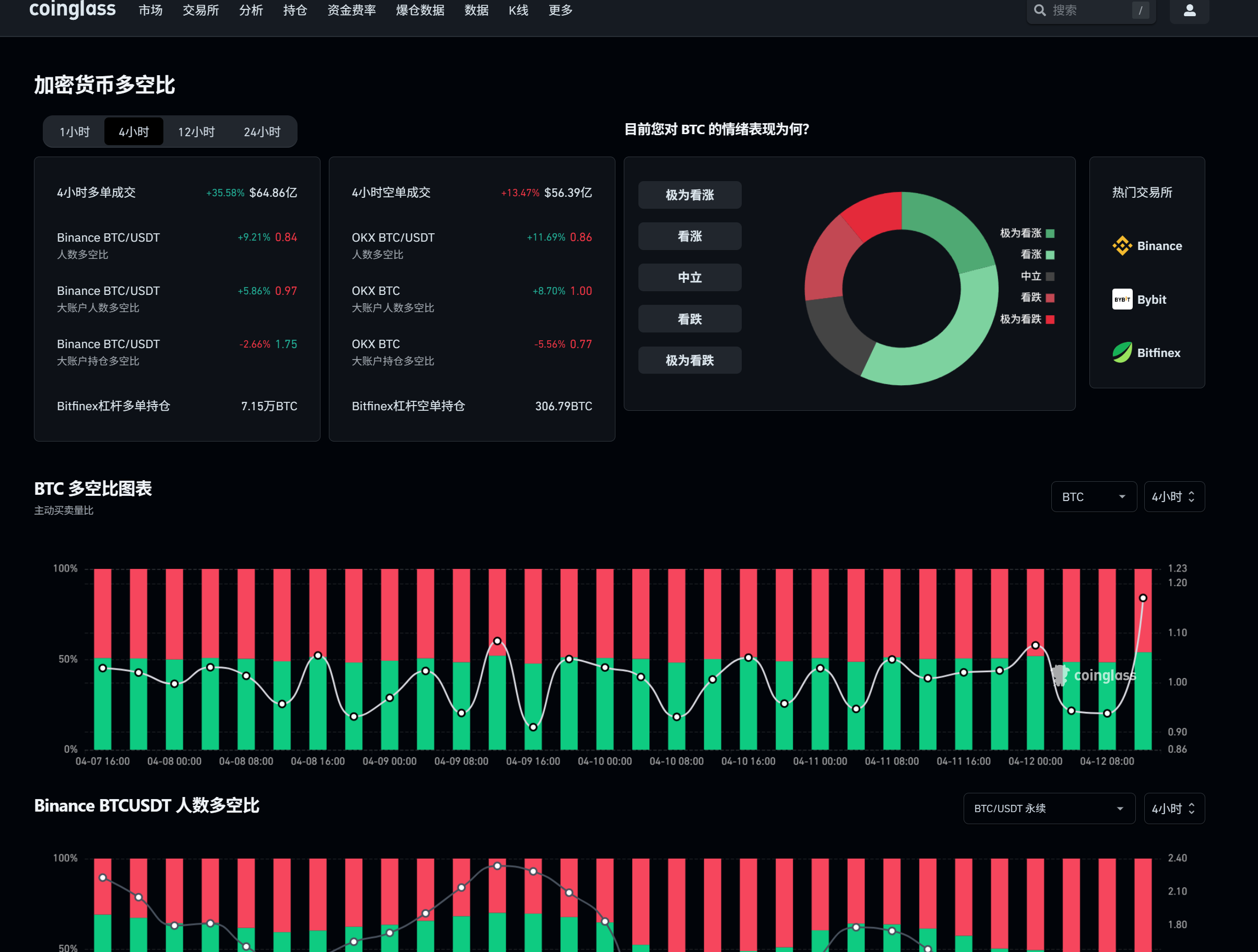Screen dimensions: 1258x952
Task: Vote 看跌 sentiment button
Action: point(689,319)
